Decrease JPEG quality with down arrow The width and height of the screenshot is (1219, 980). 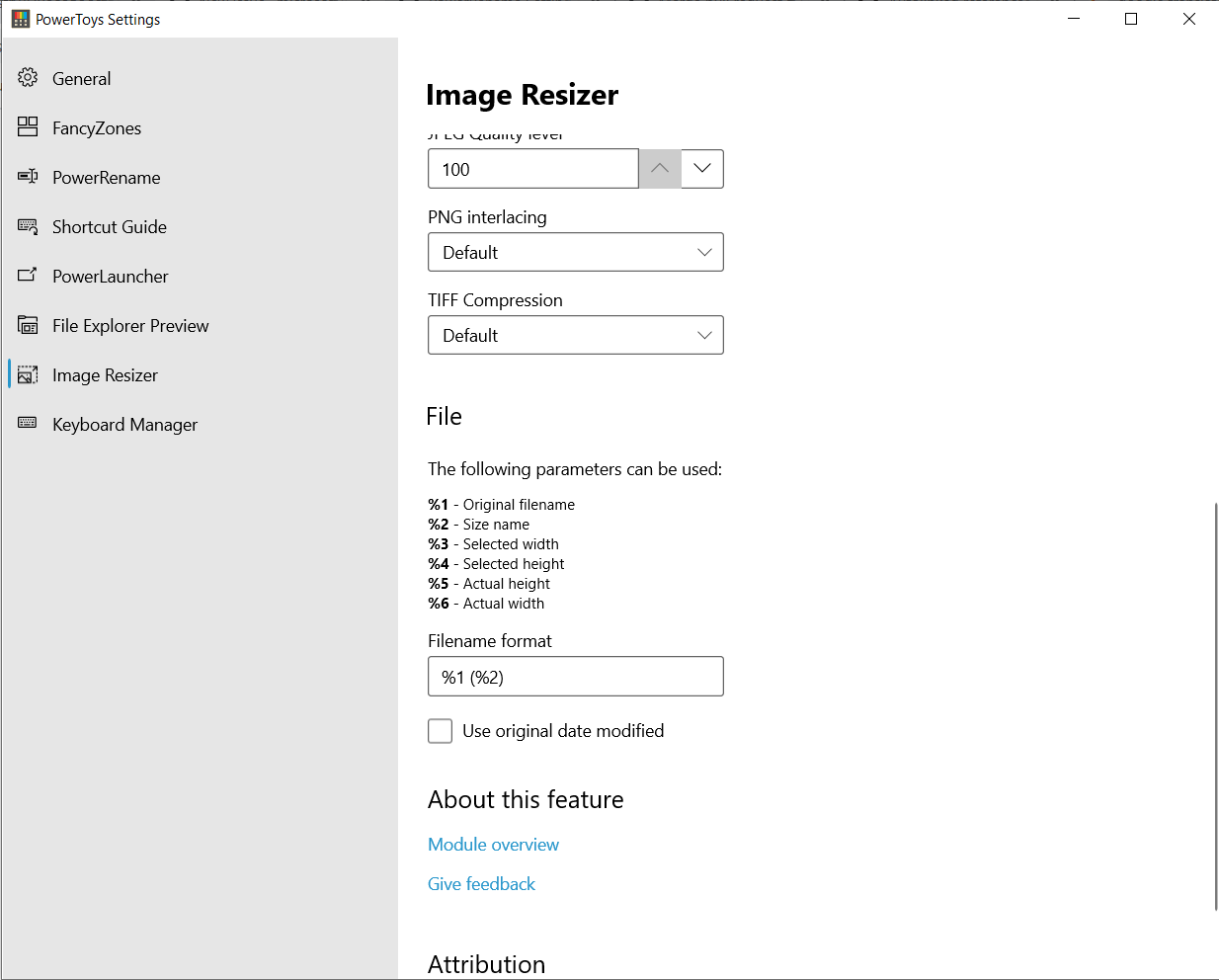tap(702, 169)
